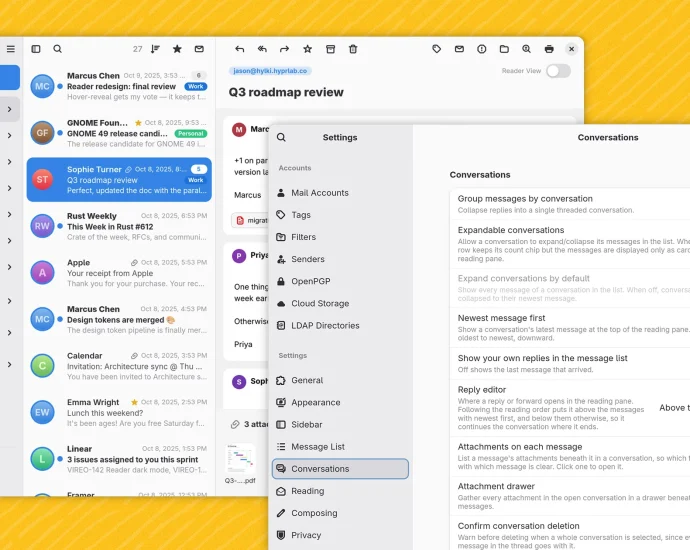Open Appearance settings page
Viewport: 690px width, 550px height.
pyautogui.click(x=340, y=402)
